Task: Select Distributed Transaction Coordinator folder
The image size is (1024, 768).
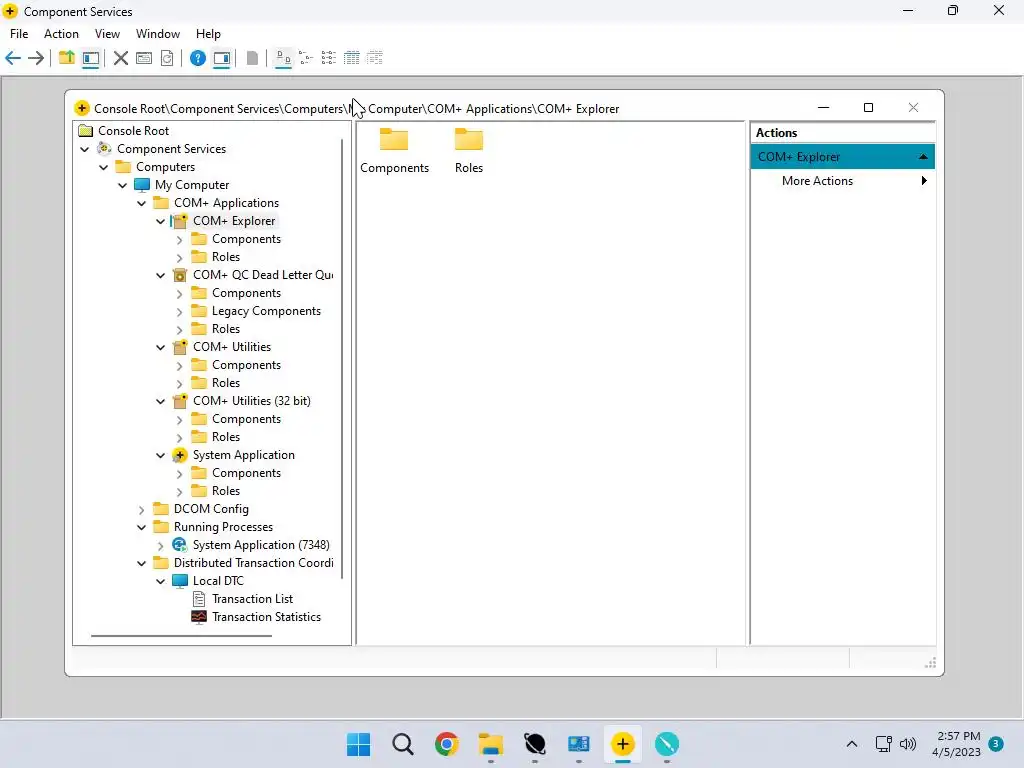Action: [x=253, y=563]
